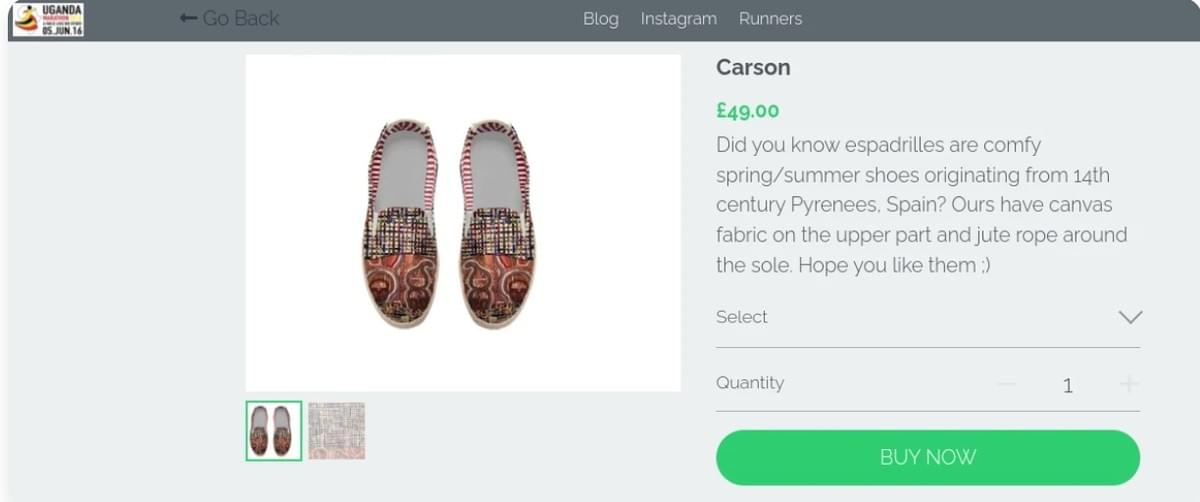Click the right shoe in the large product photo
The image size is (1200, 502).
point(499,225)
